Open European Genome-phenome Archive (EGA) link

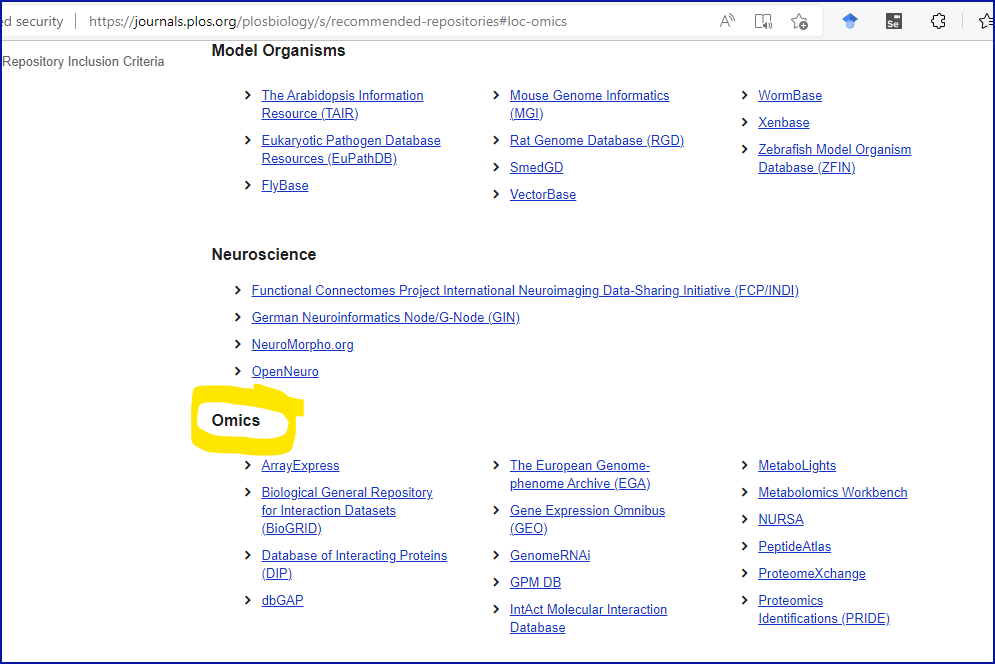click(x=580, y=475)
